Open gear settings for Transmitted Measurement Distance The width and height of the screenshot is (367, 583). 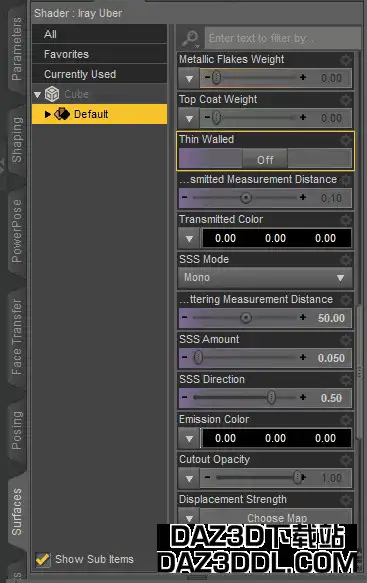coord(346,180)
